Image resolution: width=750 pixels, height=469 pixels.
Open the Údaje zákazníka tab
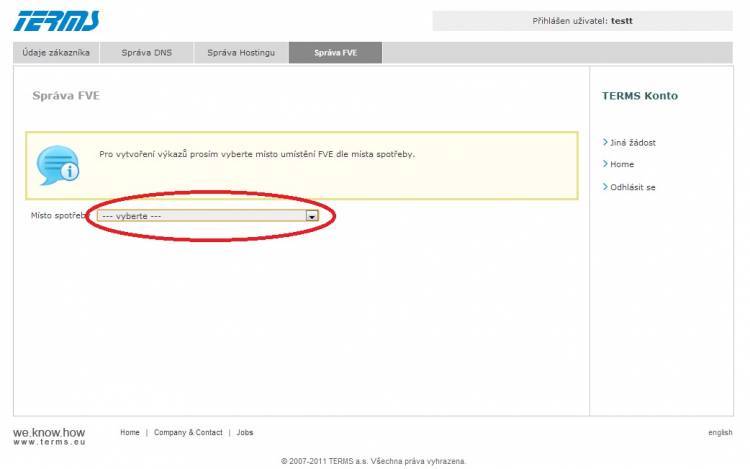pos(57,53)
